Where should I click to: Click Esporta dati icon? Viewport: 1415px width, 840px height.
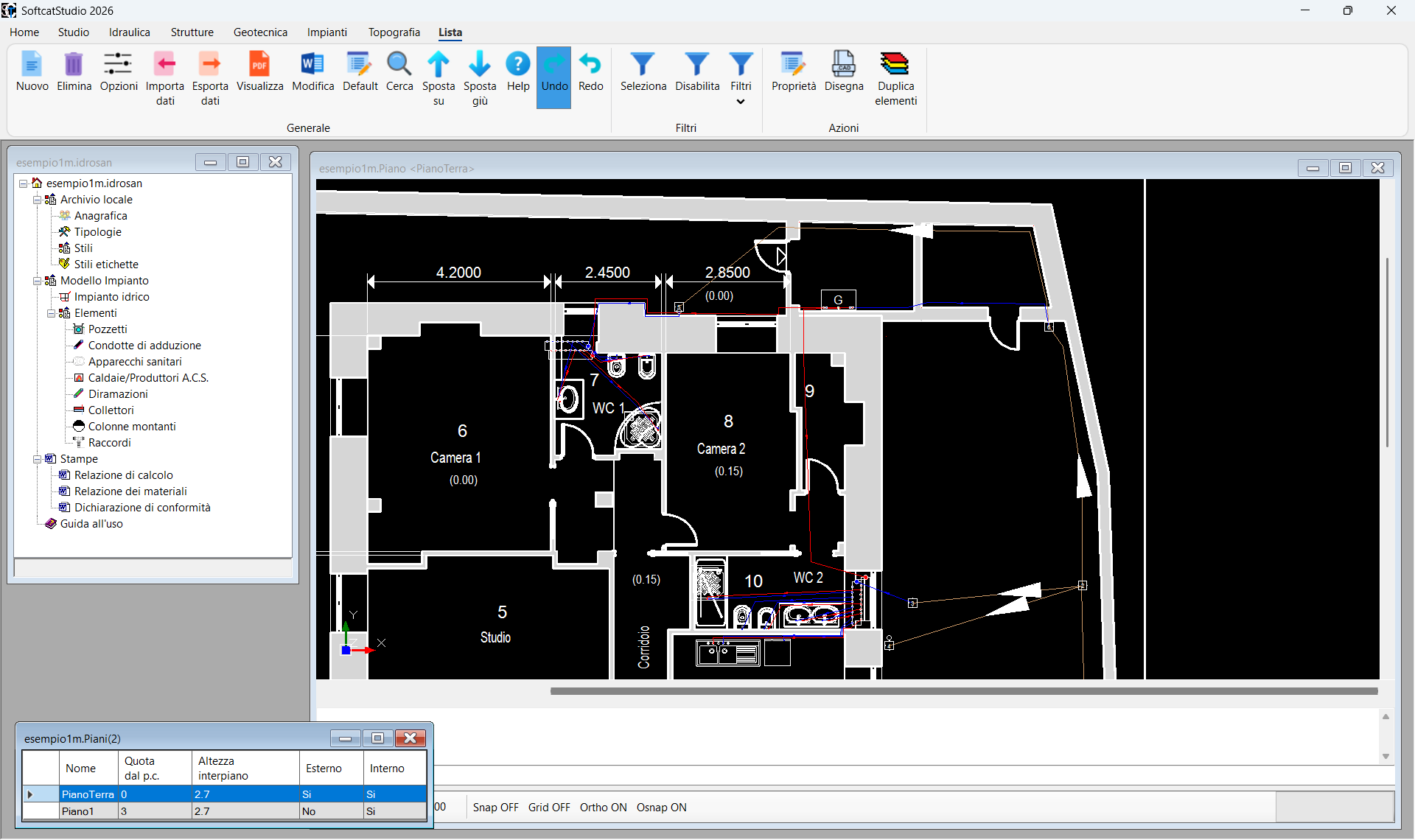pyautogui.click(x=210, y=65)
